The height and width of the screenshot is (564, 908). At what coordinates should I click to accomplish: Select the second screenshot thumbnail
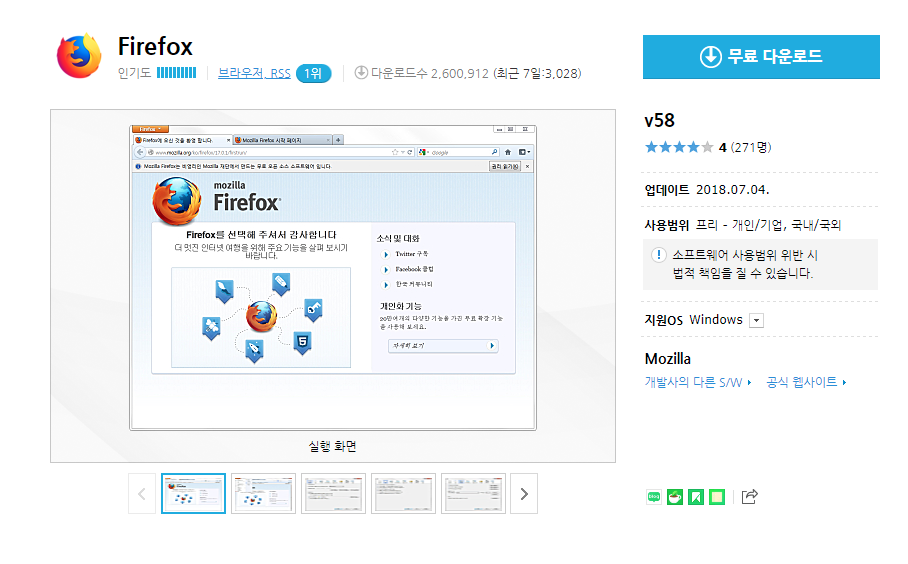tap(263, 493)
